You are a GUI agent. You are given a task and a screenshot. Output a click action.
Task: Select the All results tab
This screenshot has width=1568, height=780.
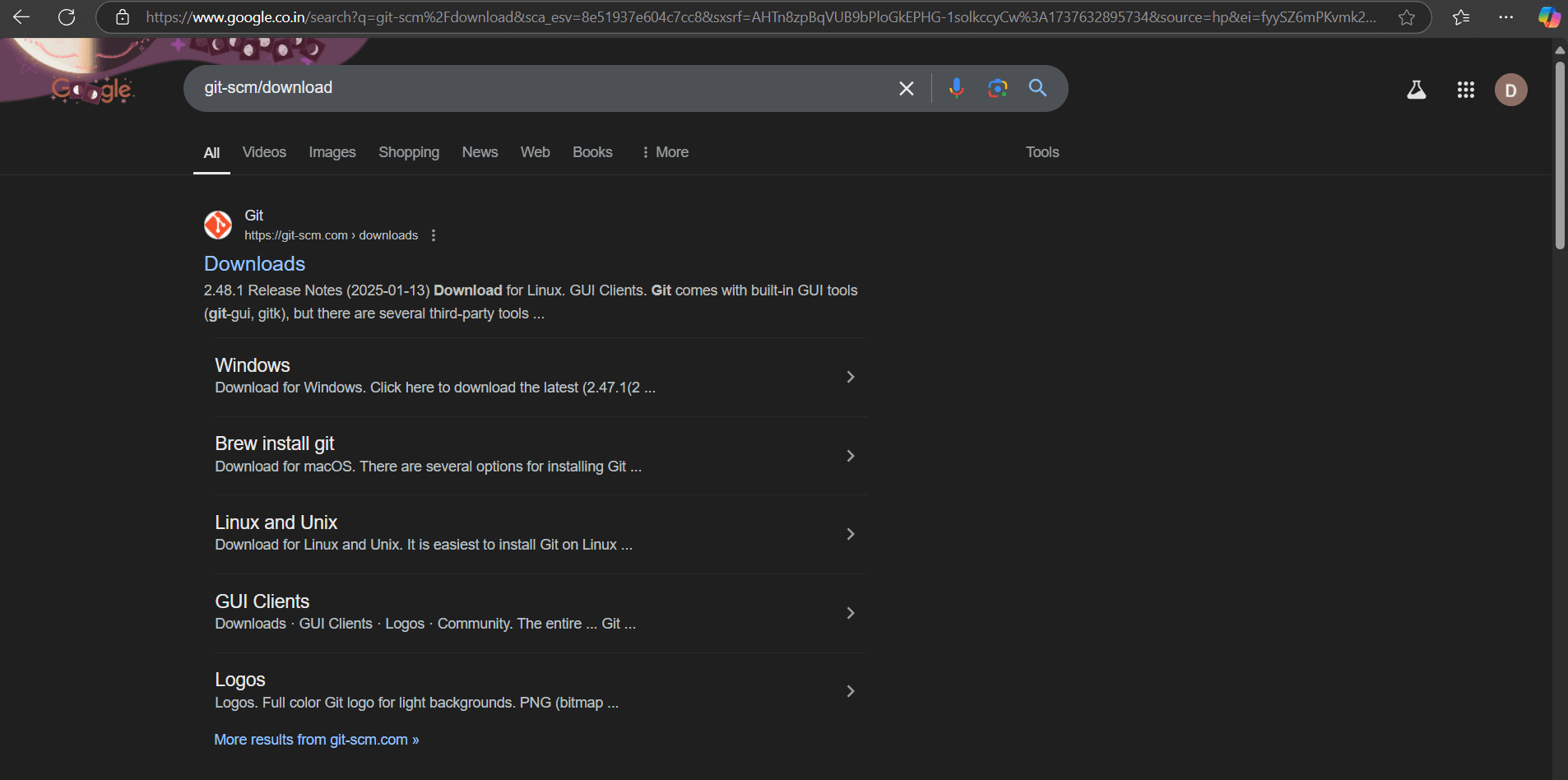click(211, 153)
